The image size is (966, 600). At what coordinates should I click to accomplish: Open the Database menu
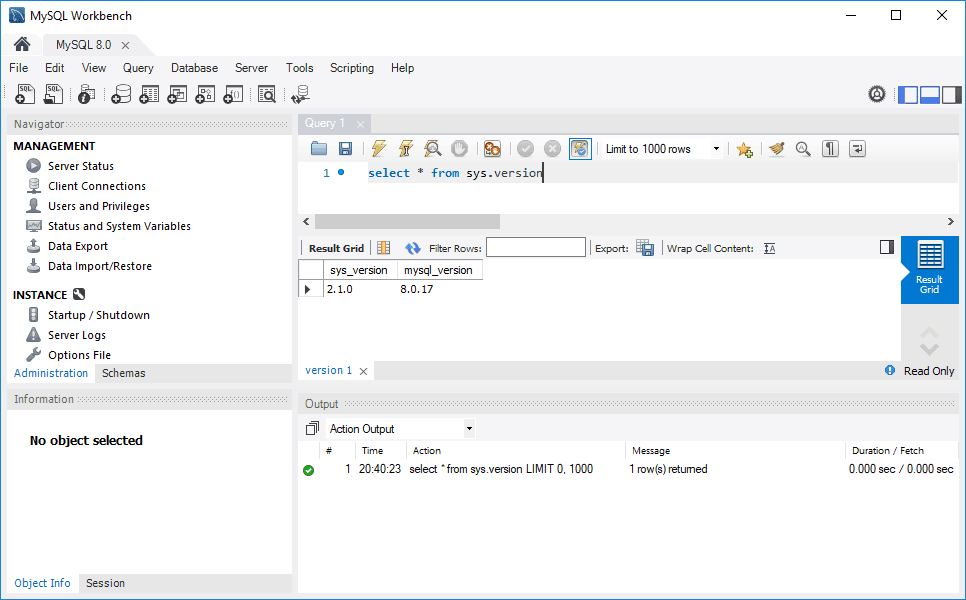pyautogui.click(x=195, y=68)
